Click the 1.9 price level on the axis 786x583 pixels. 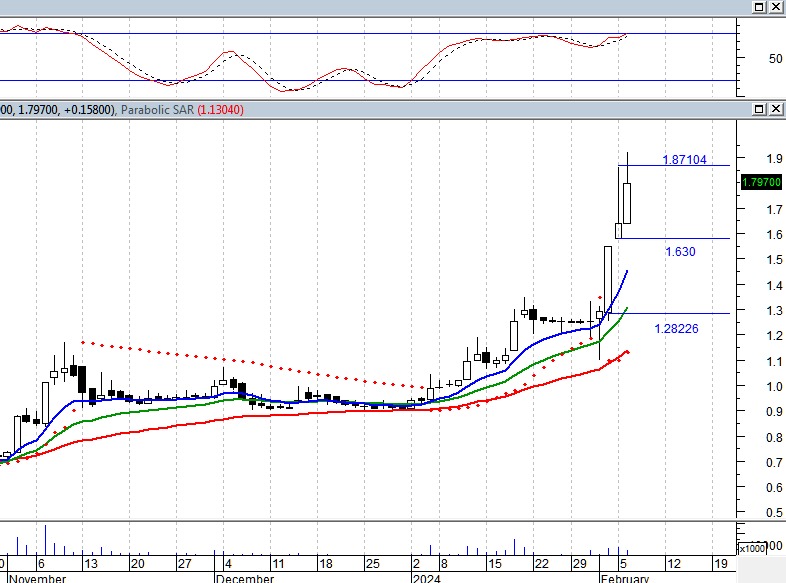point(747,159)
